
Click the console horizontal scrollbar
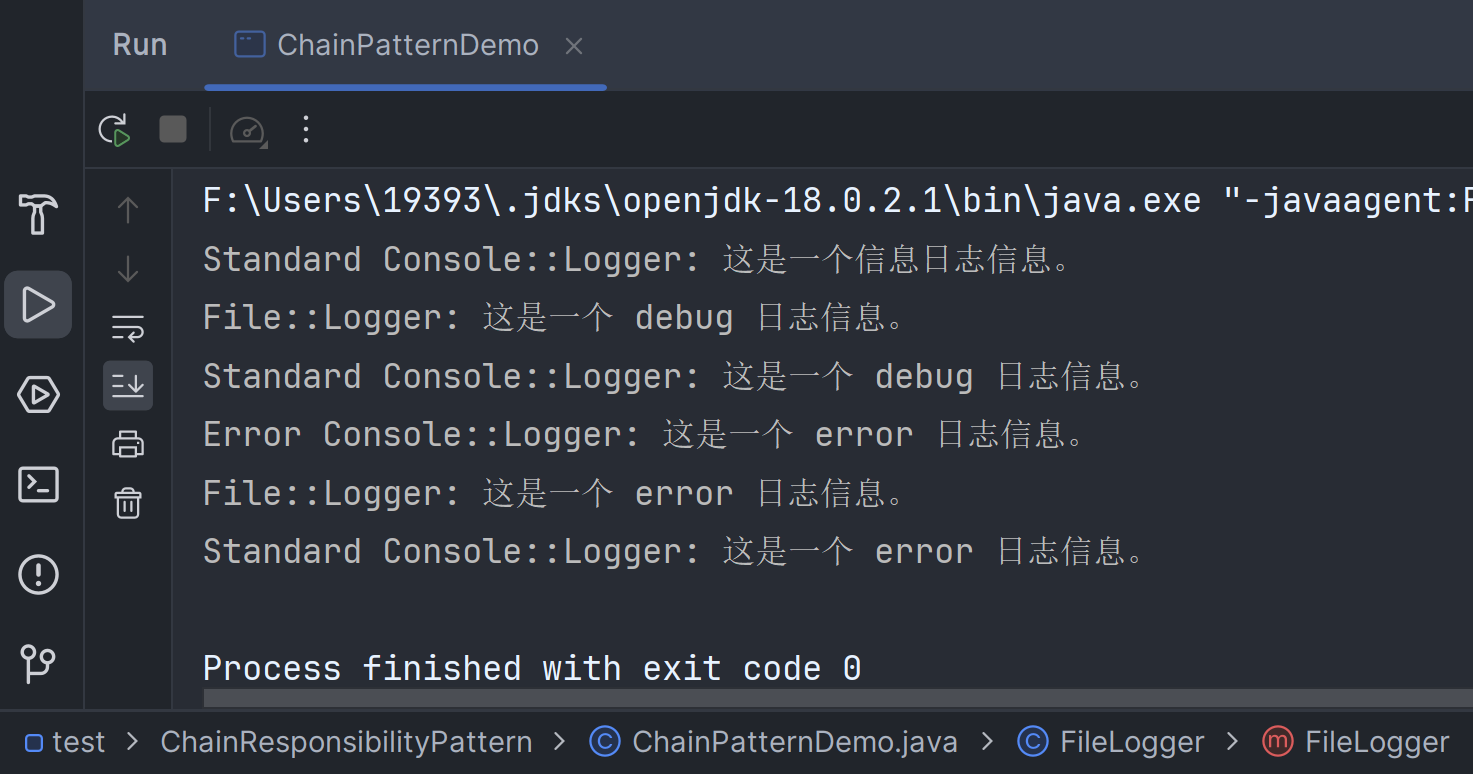click(838, 698)
